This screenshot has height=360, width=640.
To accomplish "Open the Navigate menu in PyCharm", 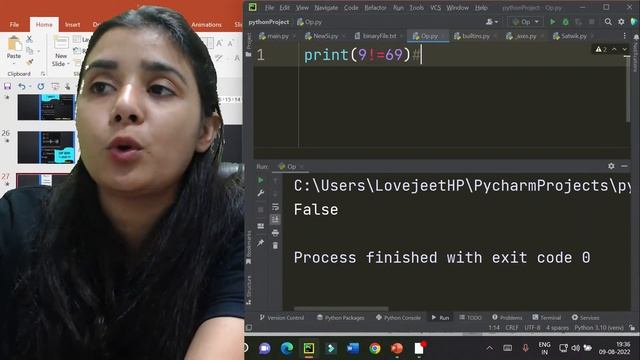I will pos(326,8).
